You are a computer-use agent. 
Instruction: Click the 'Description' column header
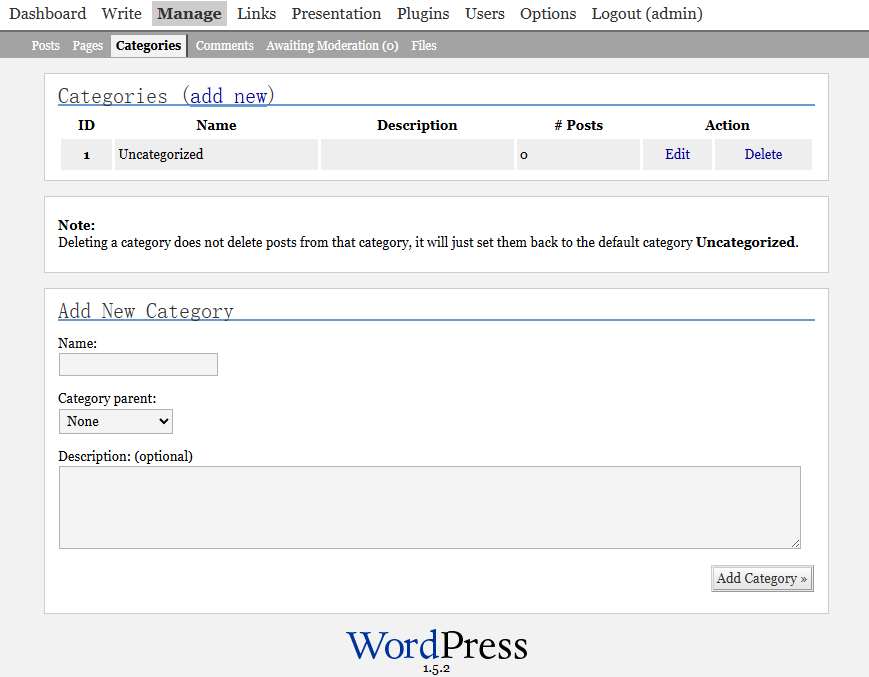tap(417, 125)
